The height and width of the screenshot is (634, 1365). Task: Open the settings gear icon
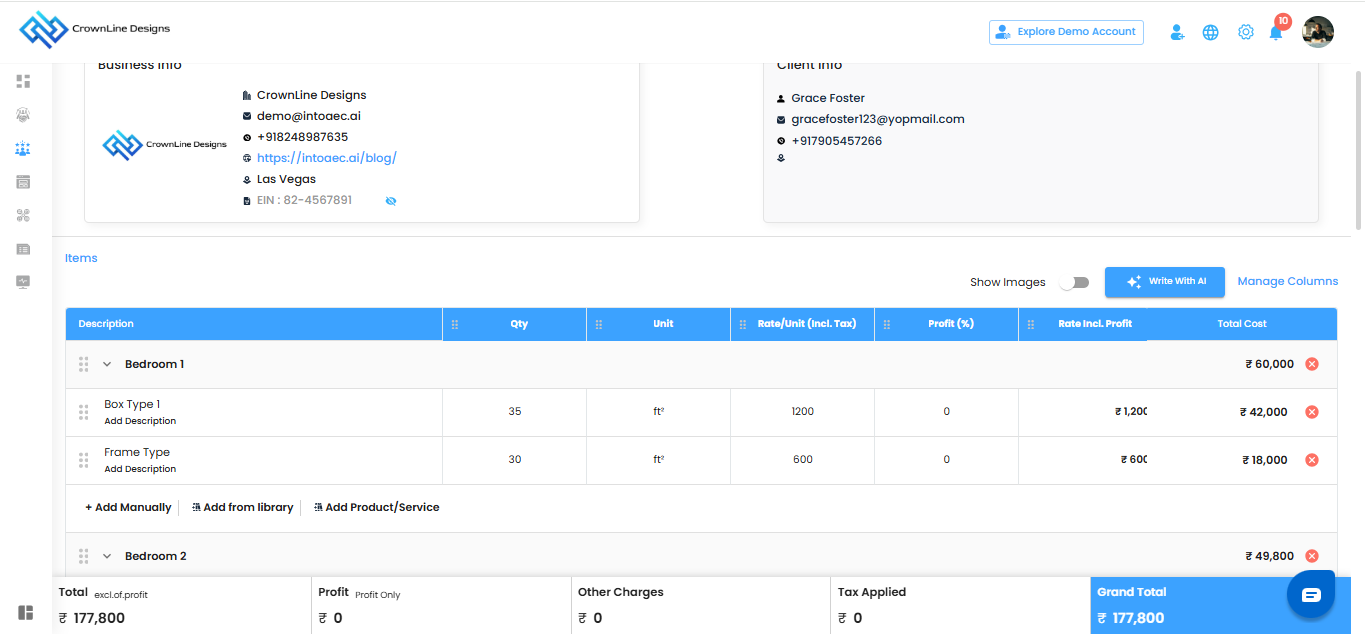[1245, 32]
